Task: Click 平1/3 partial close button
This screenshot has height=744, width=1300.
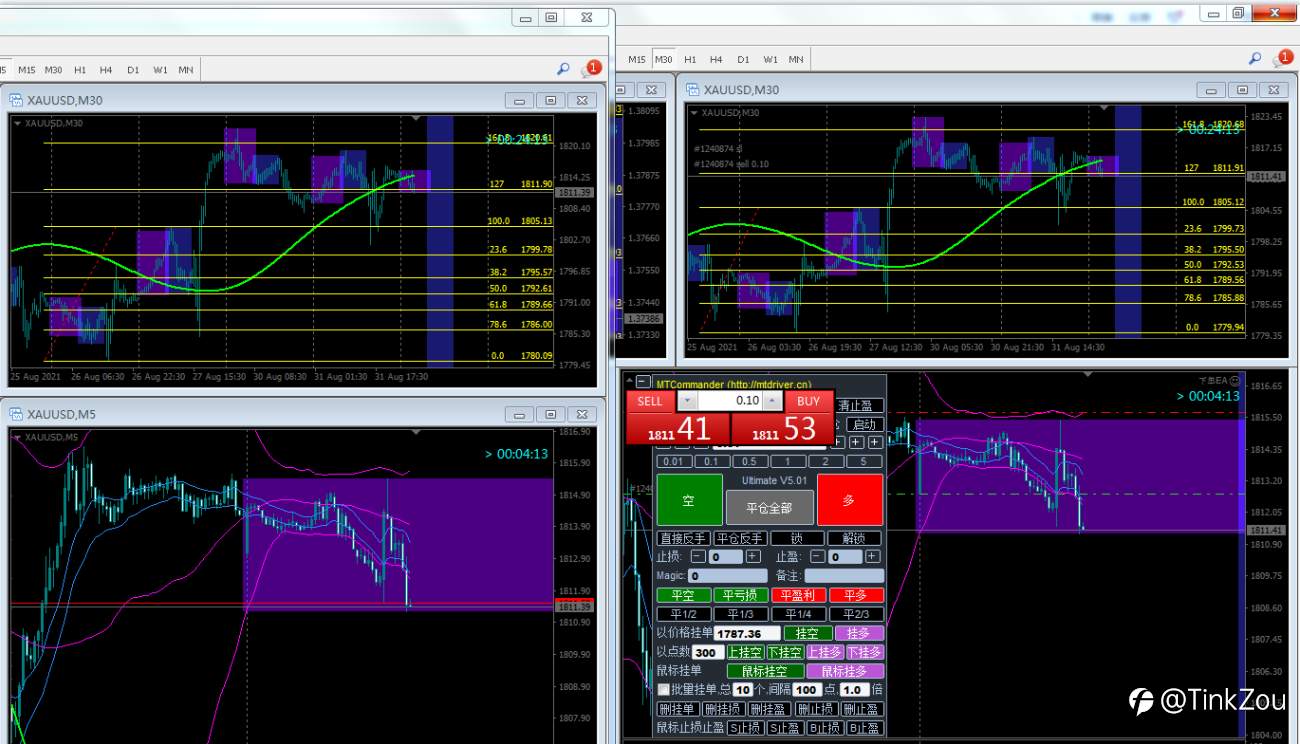Action: 741,614
